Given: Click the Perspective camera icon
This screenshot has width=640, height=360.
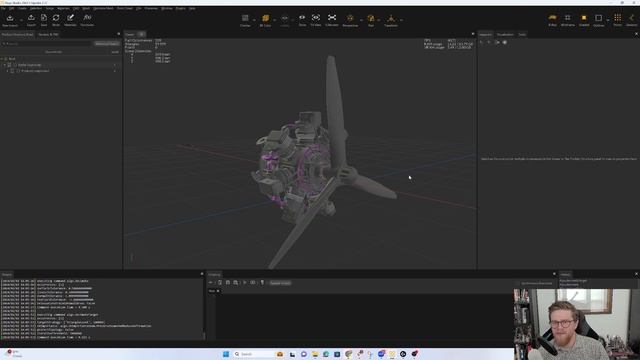Looking at the screenshot, I should point(350,18).
